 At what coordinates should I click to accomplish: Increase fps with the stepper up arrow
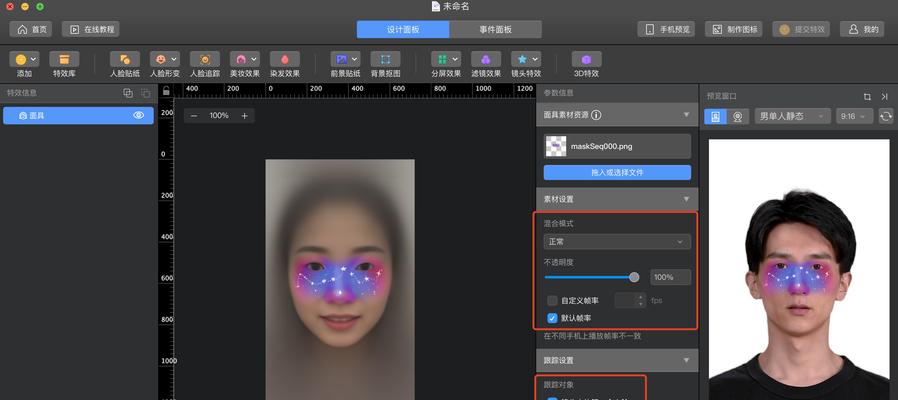[x=641, y=297]
